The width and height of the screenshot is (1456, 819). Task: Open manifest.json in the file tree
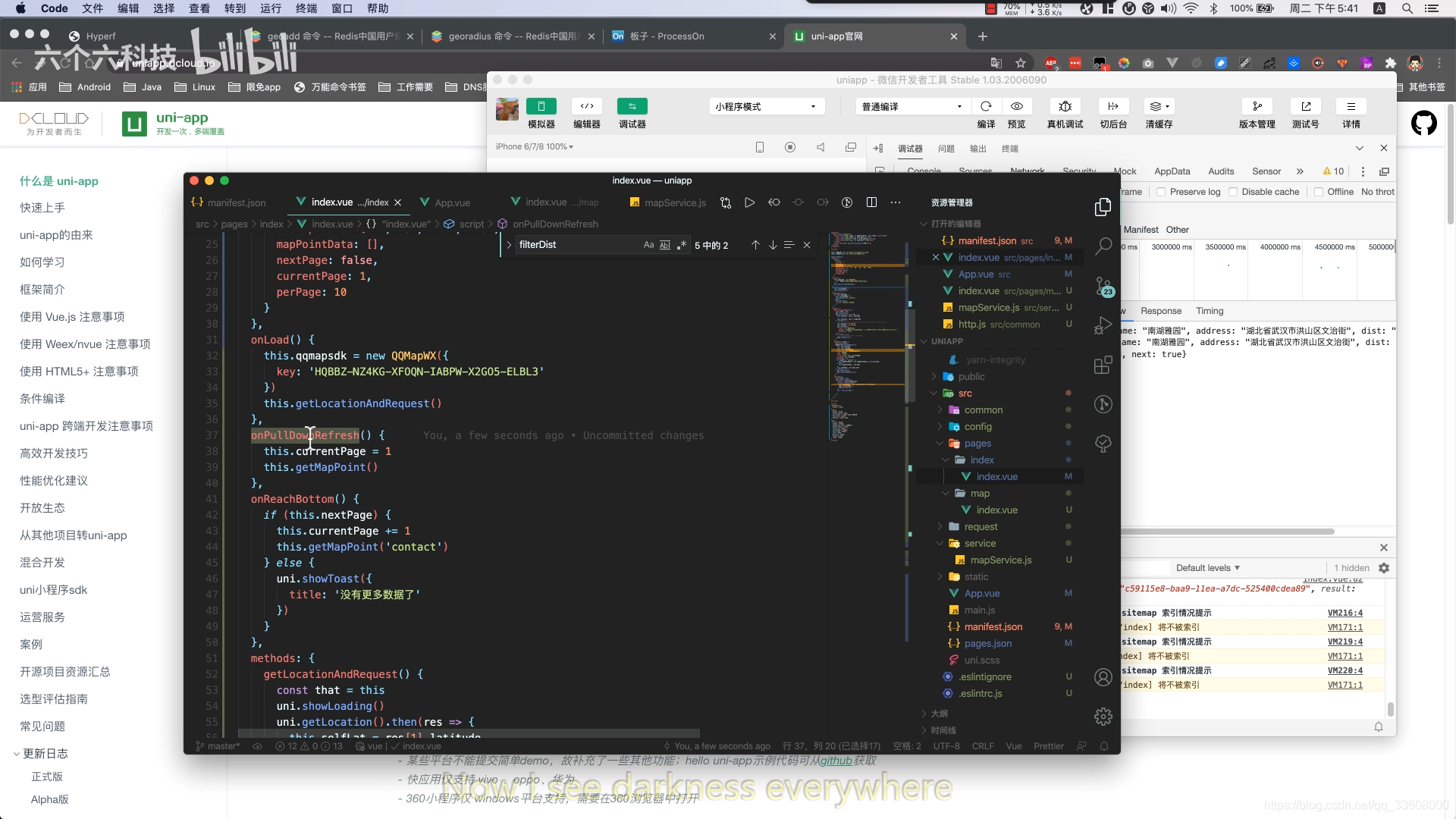pyautogui.click(x=993, y=627)
